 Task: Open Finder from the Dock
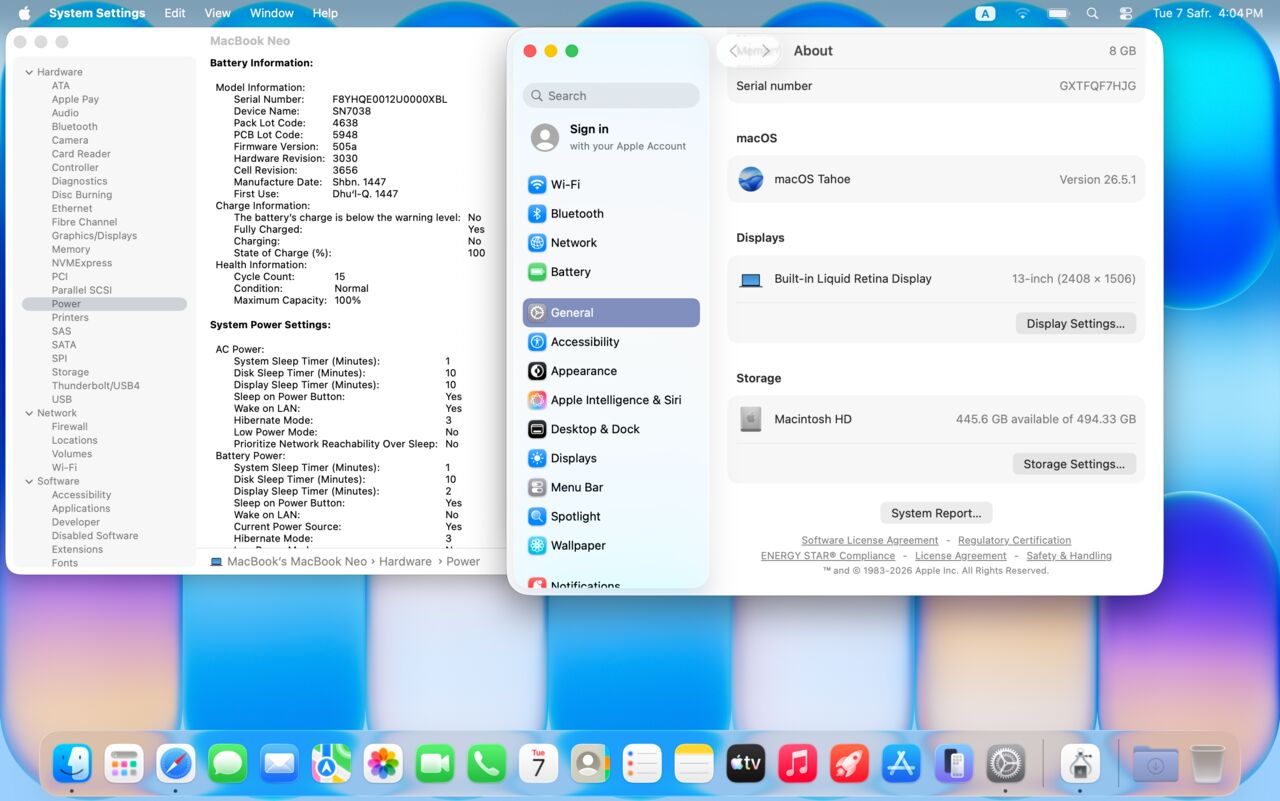[72, 765]
